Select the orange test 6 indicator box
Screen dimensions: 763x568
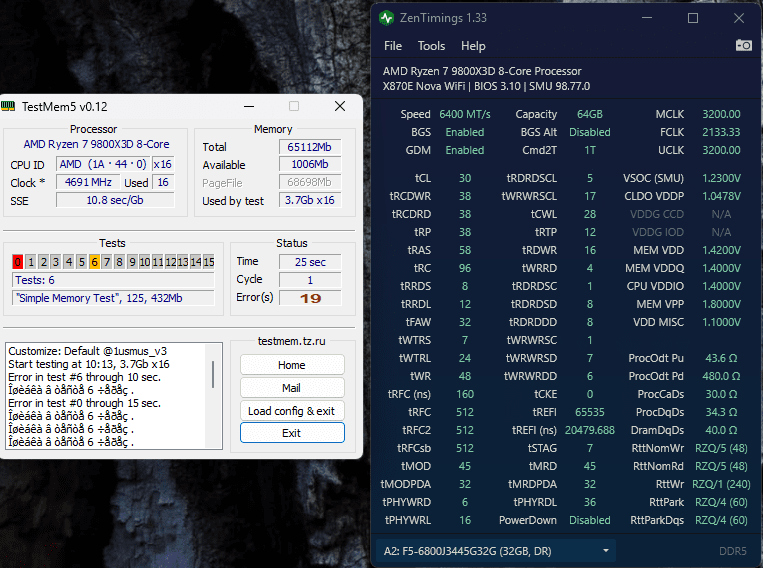pyautogui.click(x=94, y=262)
